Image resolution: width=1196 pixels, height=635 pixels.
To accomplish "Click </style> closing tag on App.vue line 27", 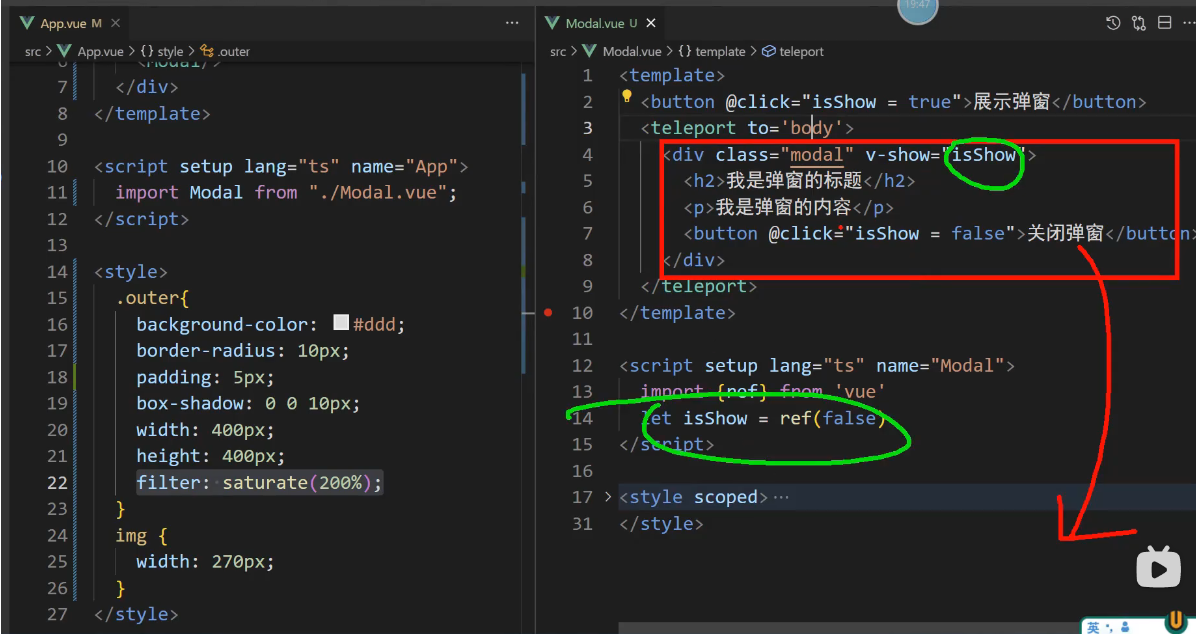I will pyautogui.click(x=137, y=614).
